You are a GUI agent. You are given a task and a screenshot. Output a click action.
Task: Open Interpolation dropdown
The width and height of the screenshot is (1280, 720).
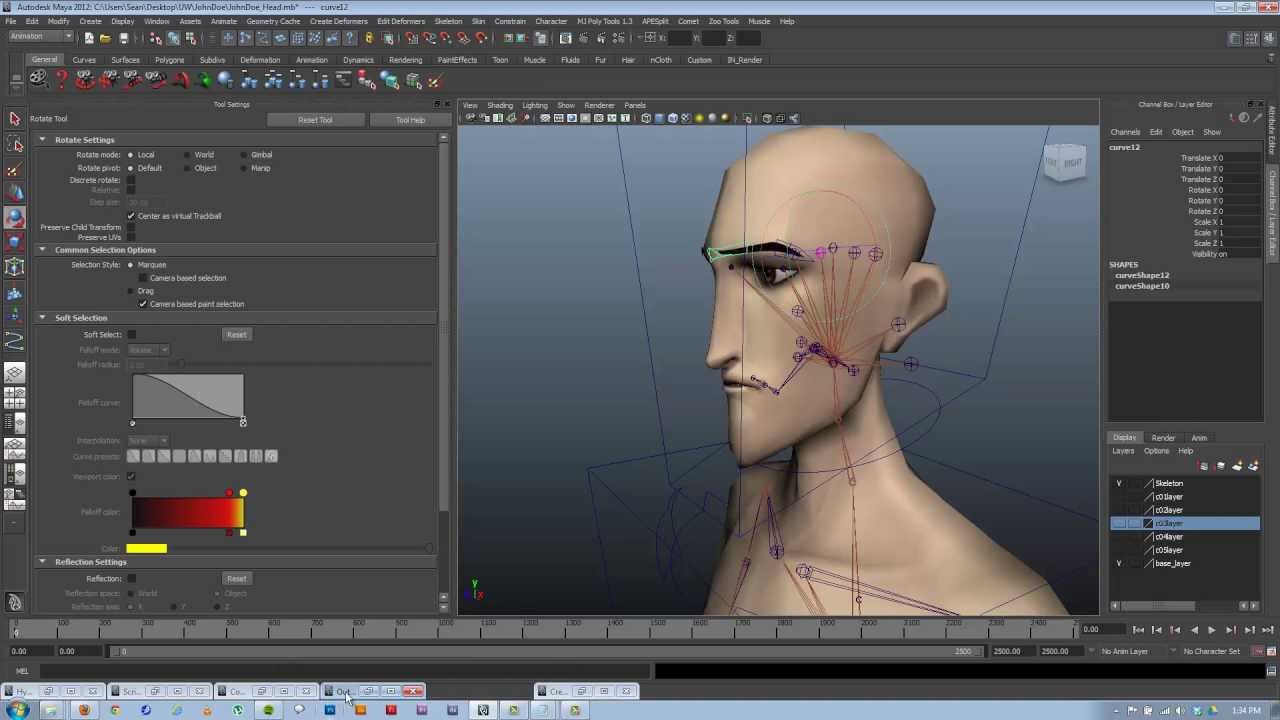pos(148,441)
